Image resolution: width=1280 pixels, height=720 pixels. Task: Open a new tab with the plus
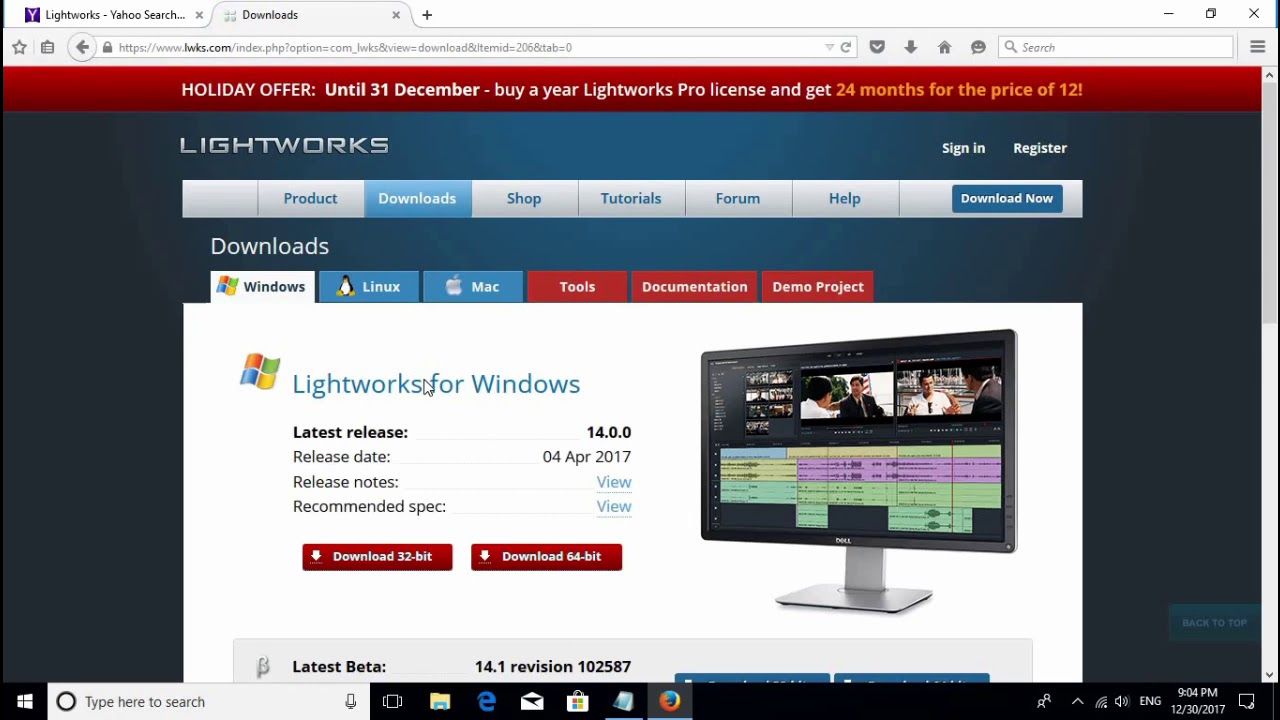coord(427,15)
